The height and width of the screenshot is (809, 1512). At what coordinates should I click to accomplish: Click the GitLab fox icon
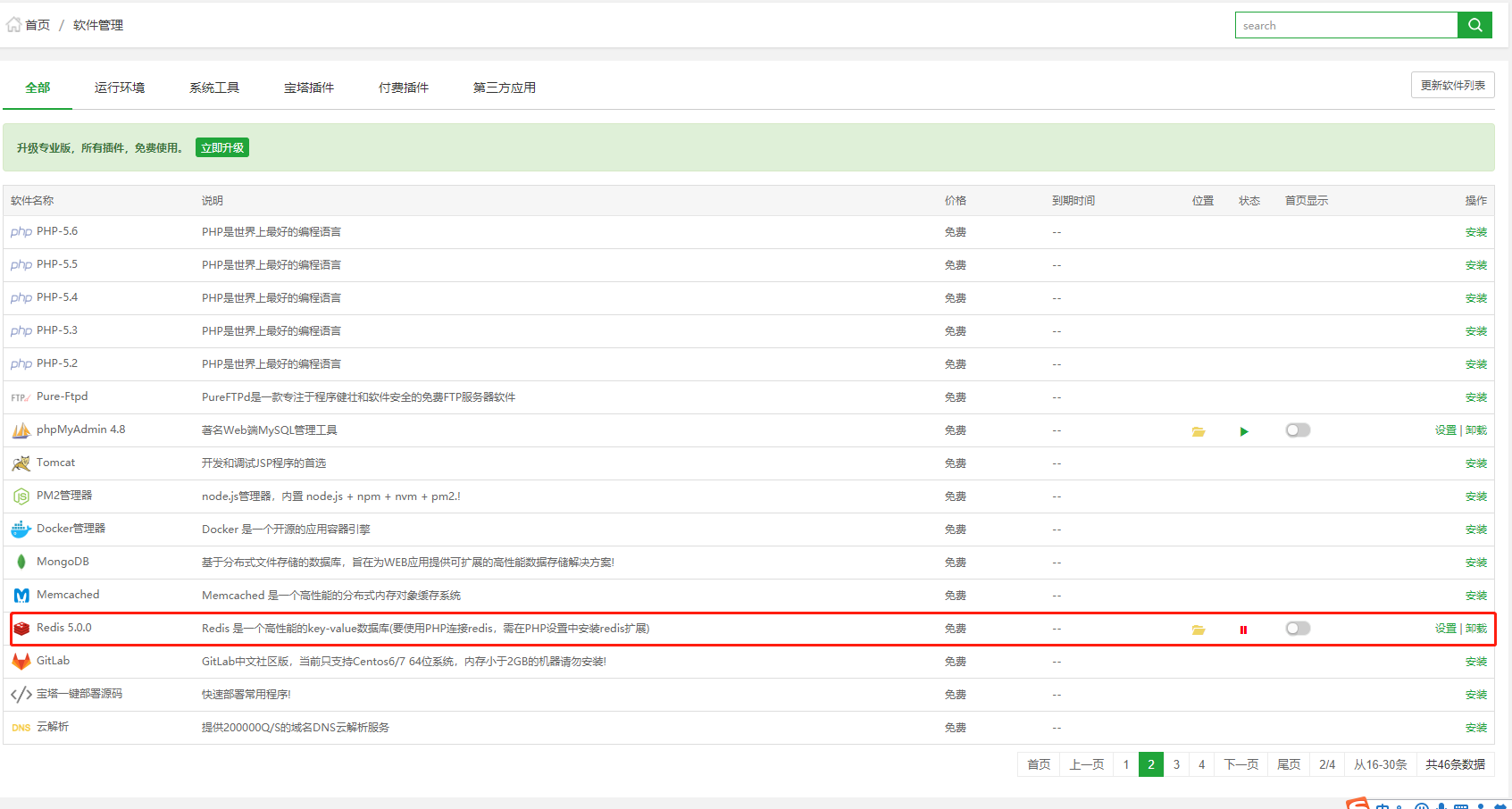tap(21, 662)
